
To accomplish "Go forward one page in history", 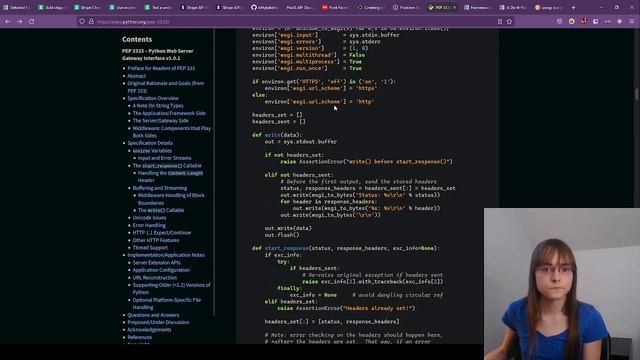I will 20,21.
